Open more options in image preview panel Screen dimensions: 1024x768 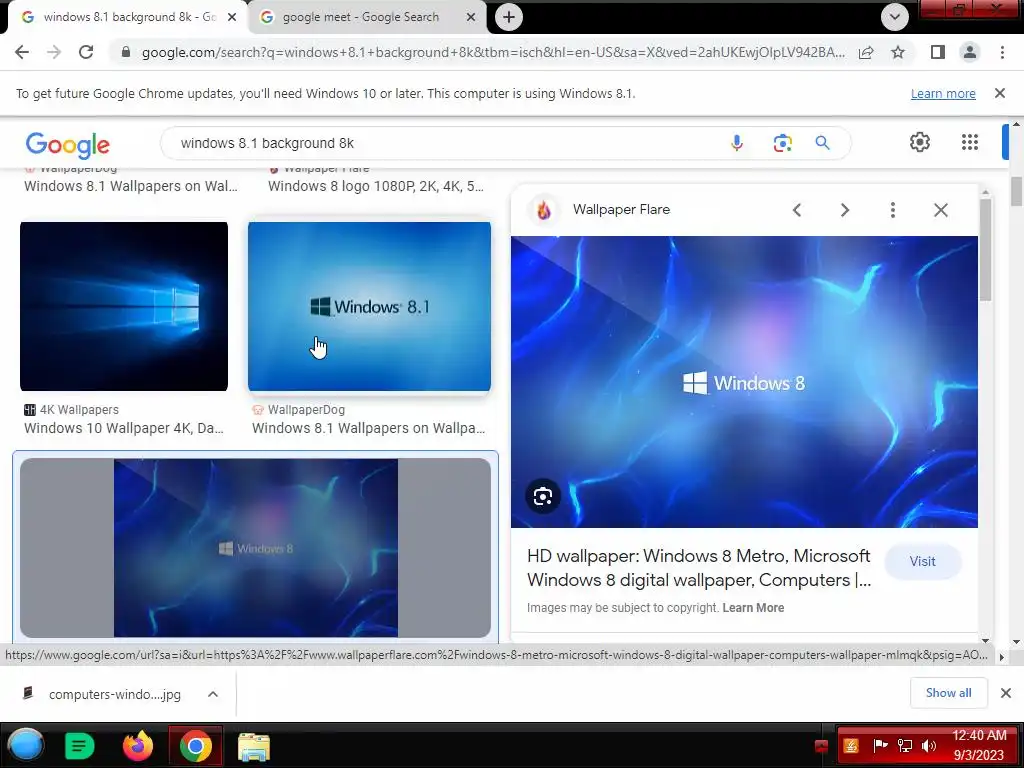[x=893, y=210]
